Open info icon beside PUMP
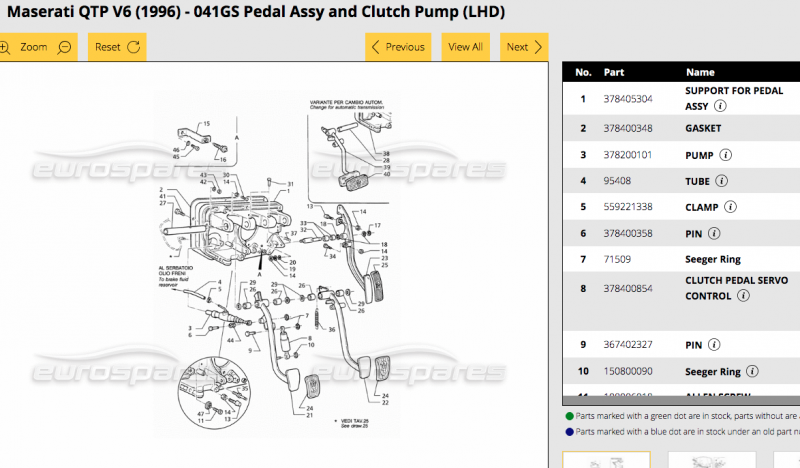Image resolution: width=800 pixels, height=468 pixels. (726, 155)
